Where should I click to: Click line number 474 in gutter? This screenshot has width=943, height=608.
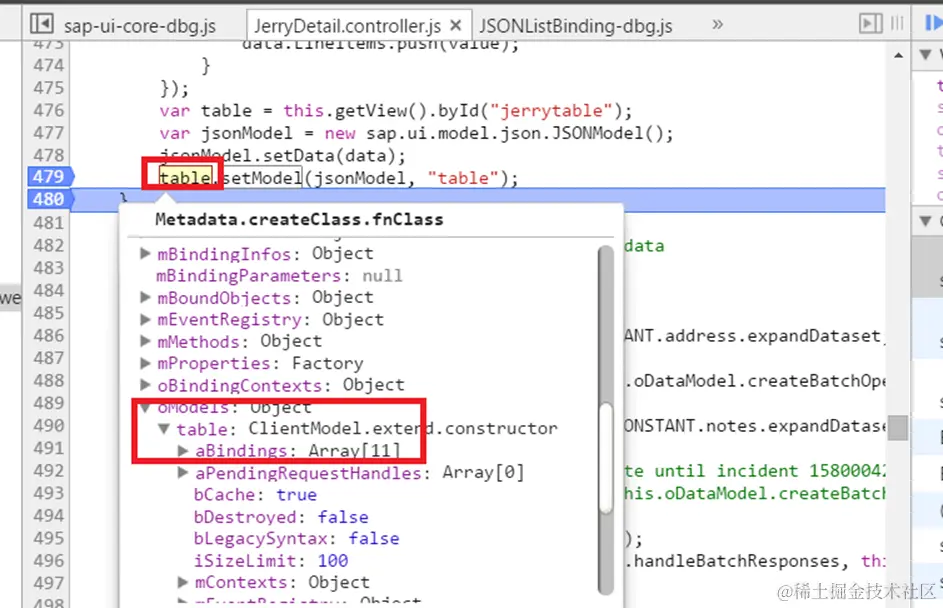point(49,65)
